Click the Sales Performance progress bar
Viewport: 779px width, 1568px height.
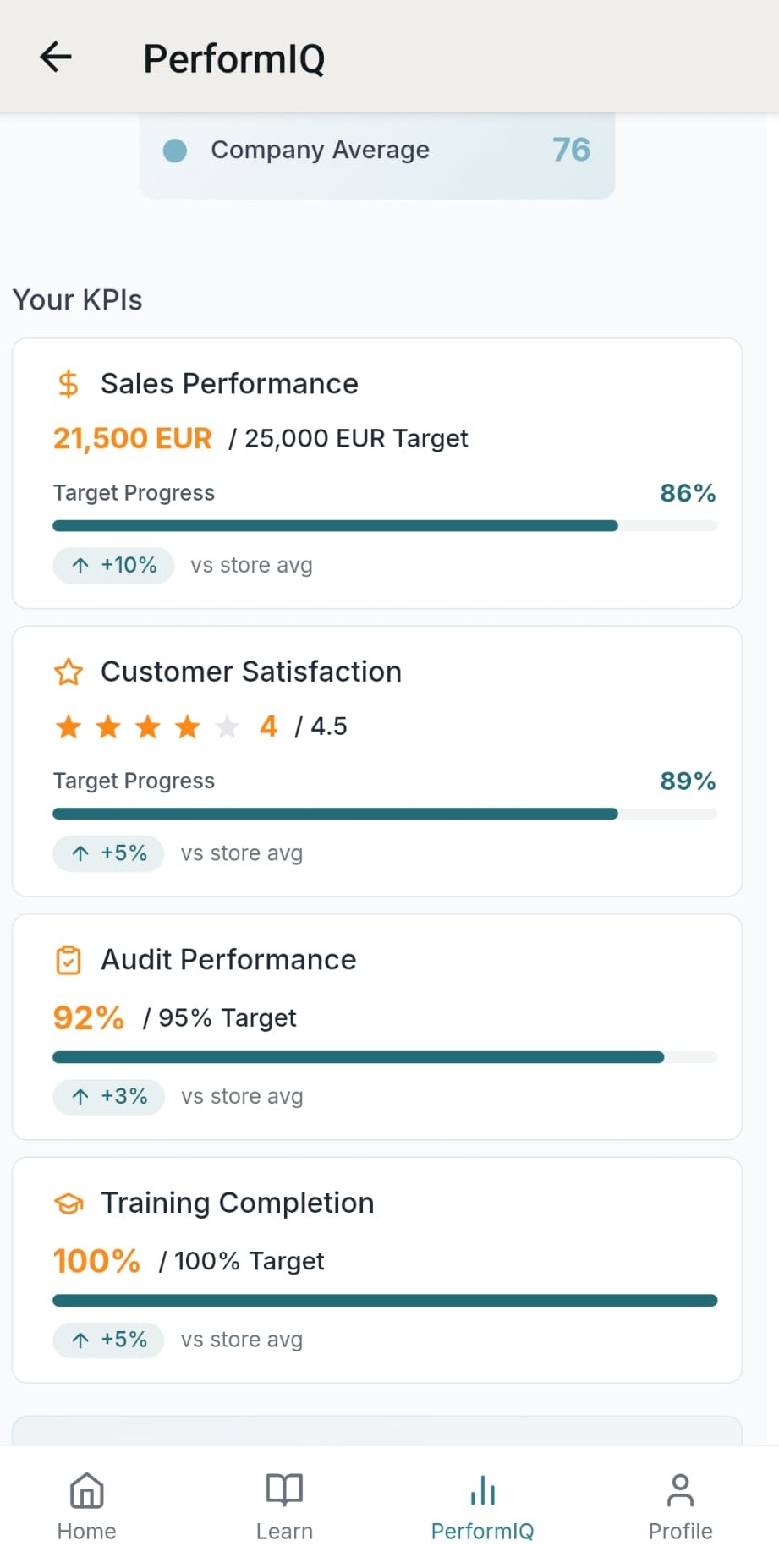click(x=385, y=526)
